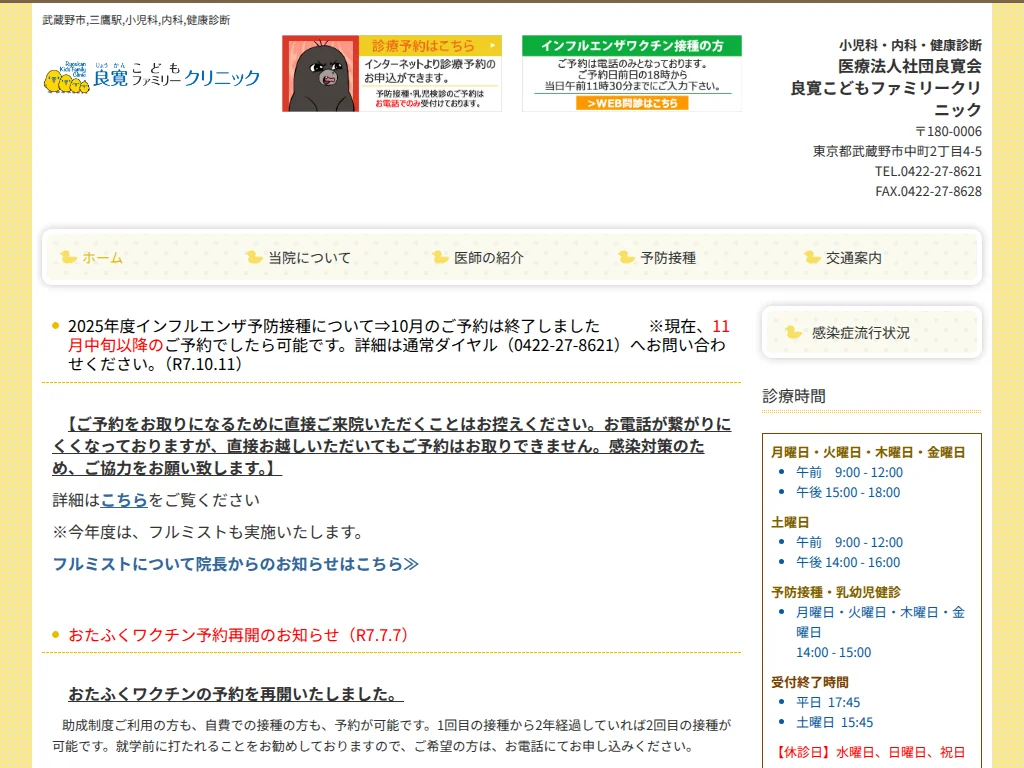The image size is (1024, 768).
Task: Click duck icon beside 当院について
Action: [254, 257]
